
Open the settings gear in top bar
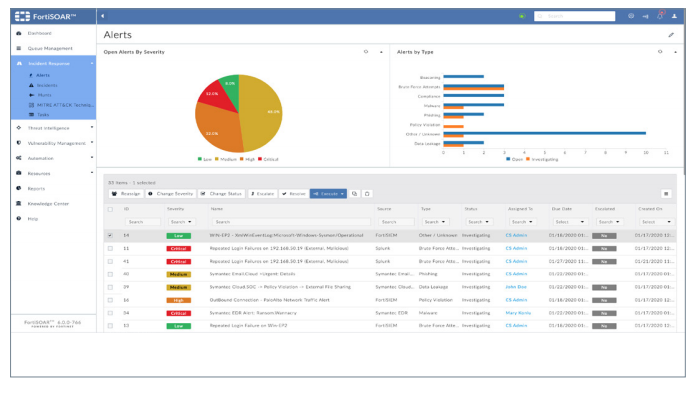[x=631, y=16]
